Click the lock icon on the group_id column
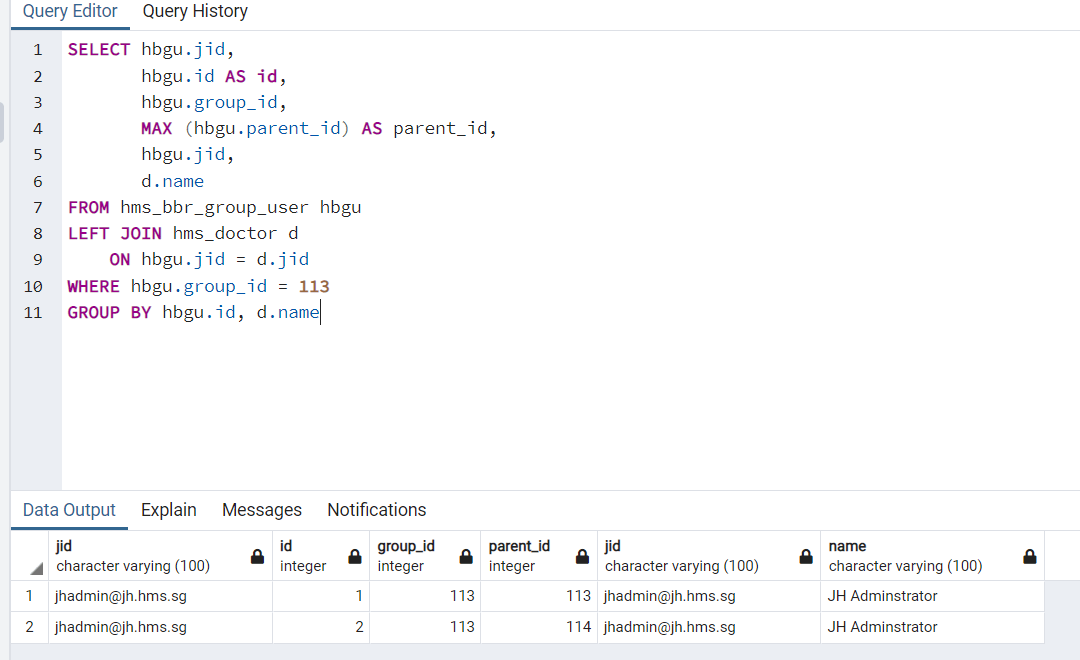 pos(465,555)
